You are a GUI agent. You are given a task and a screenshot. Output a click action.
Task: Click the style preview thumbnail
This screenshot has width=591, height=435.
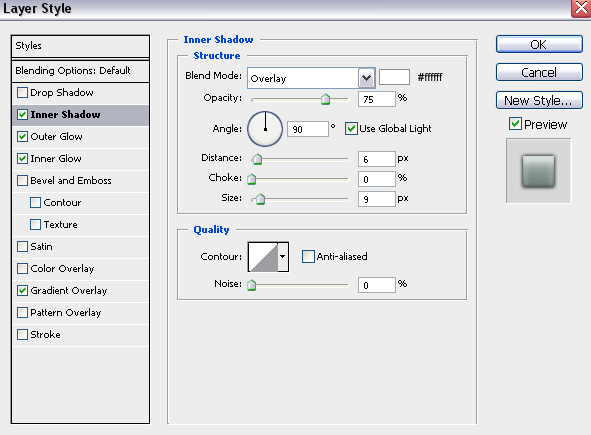(x=538, y=171)
